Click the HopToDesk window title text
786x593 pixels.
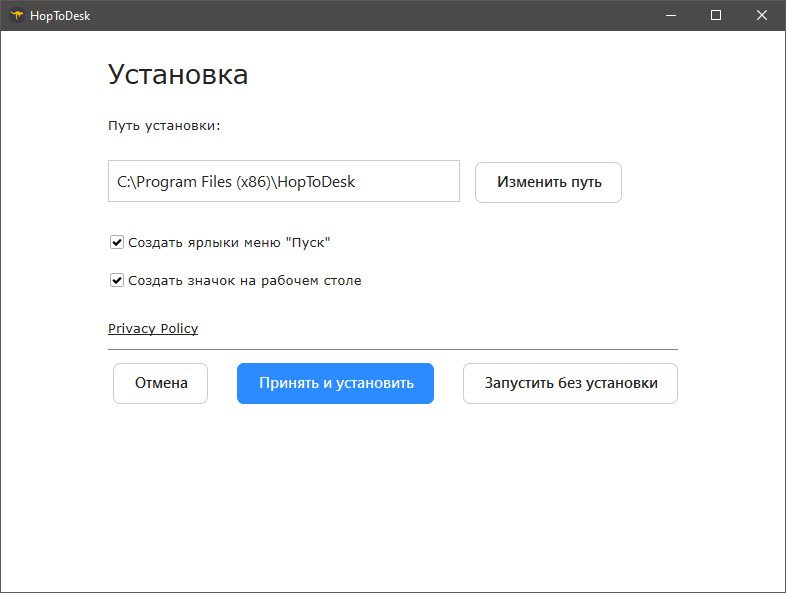point(60,15)
